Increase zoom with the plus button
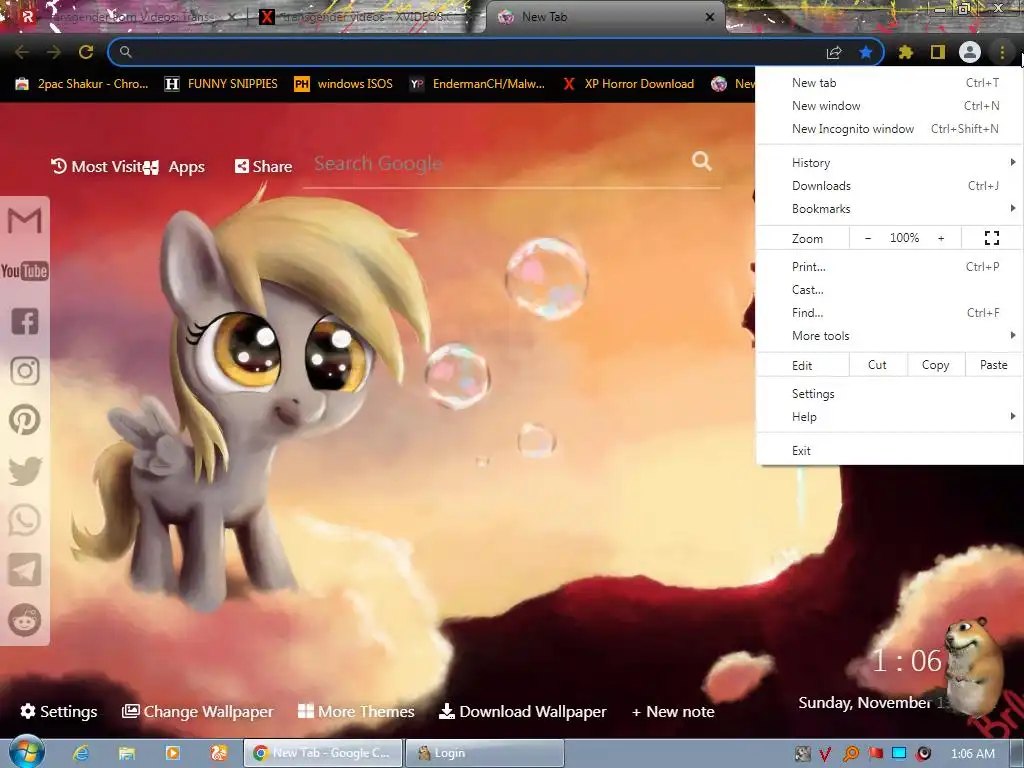This screenshot has height=768, width=1024. [x=941, y=238]
